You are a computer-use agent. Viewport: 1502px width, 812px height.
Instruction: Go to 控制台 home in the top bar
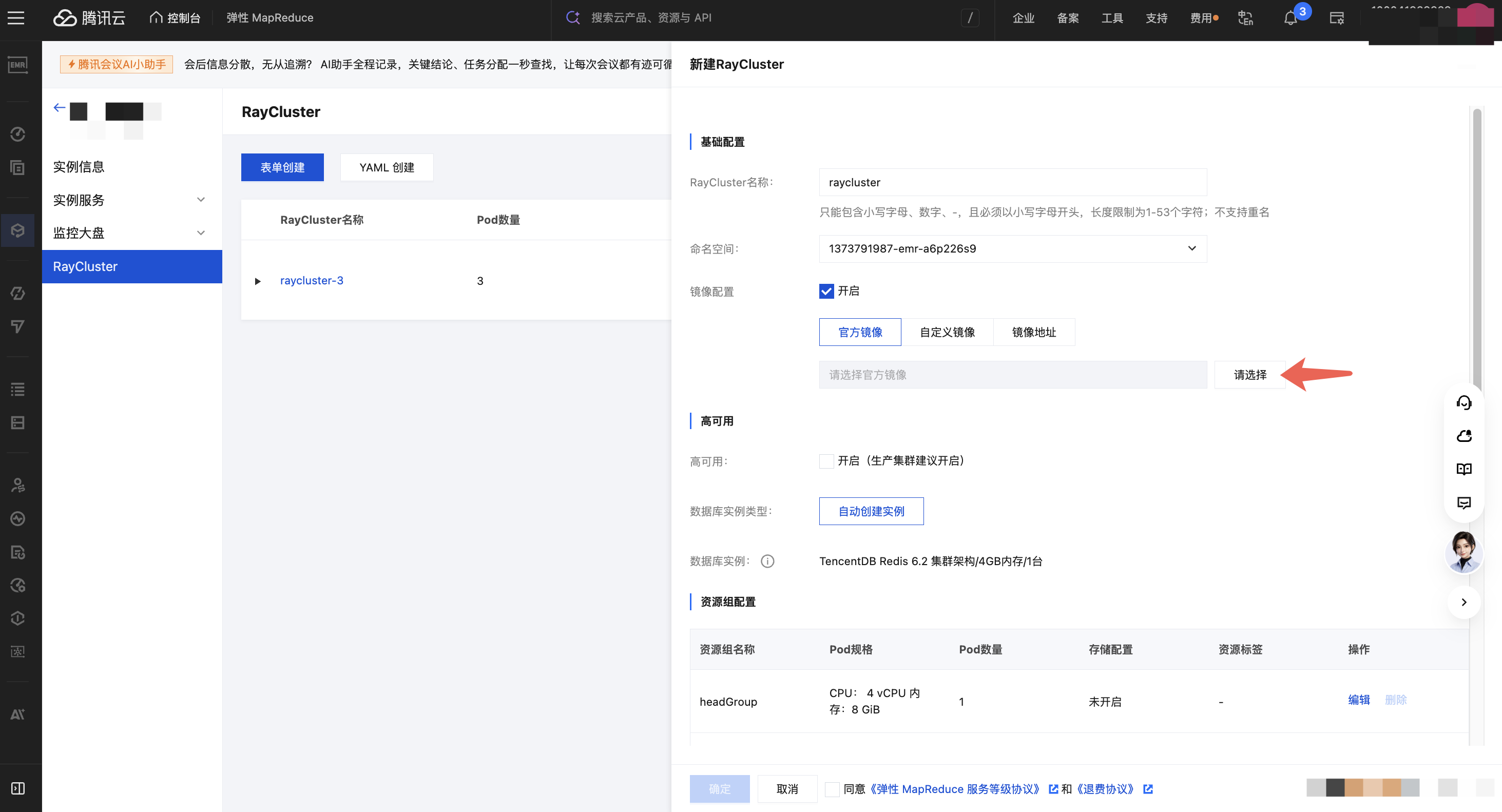click(x=175, y=18)
